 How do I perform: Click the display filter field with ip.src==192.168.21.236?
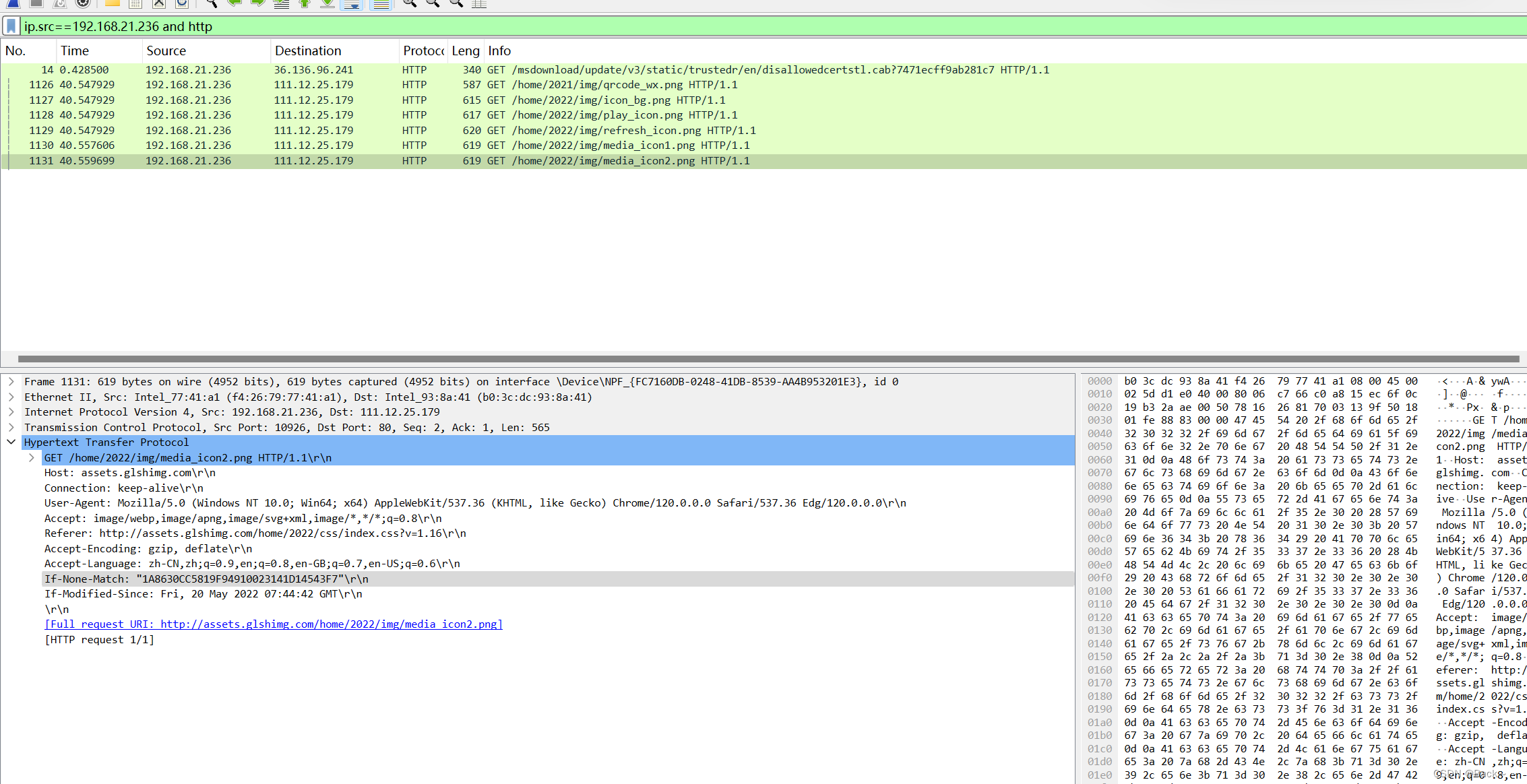[x=774, y=26]
